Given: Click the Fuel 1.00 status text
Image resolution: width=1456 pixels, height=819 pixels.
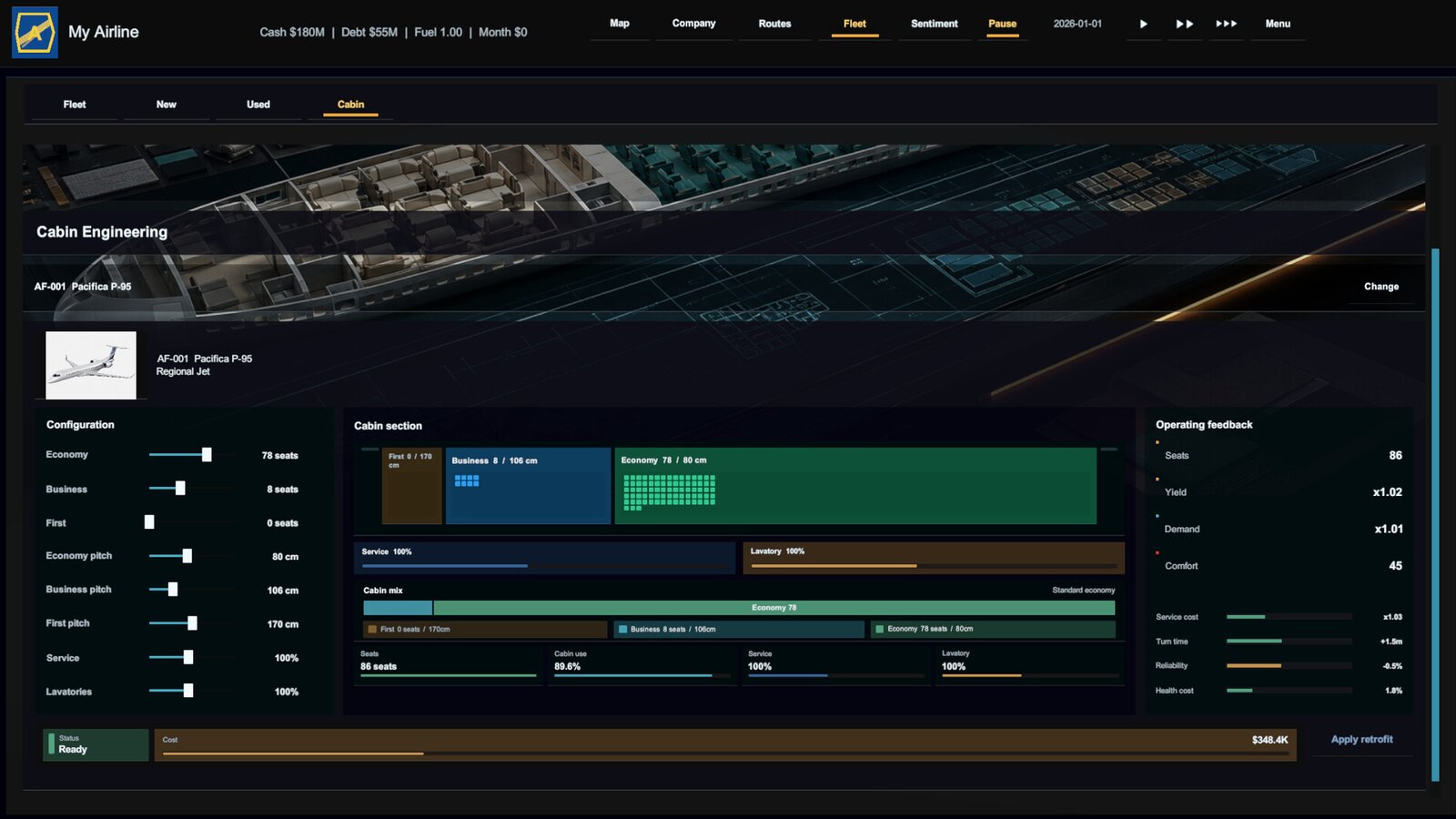Looking at the screenshot, I should [439, 32].
